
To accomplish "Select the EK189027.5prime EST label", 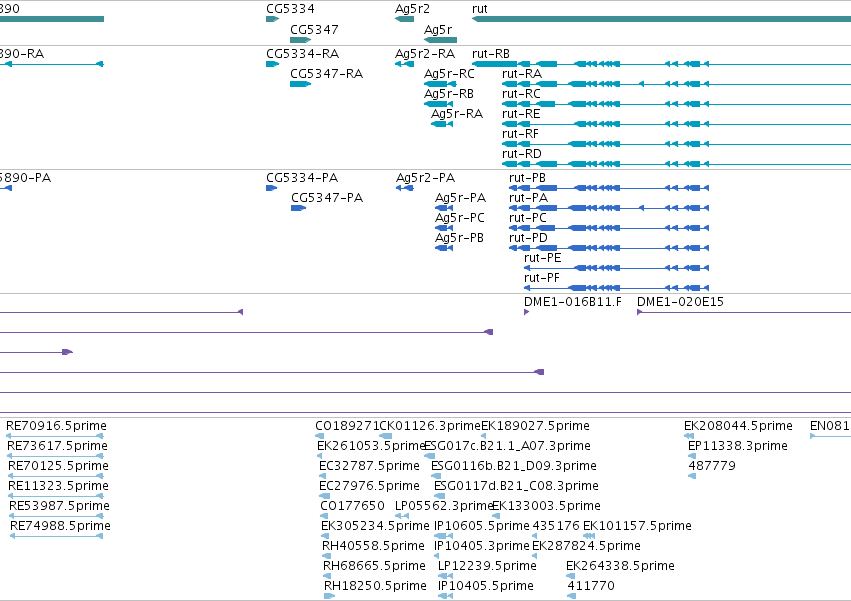I will (535, 426).
